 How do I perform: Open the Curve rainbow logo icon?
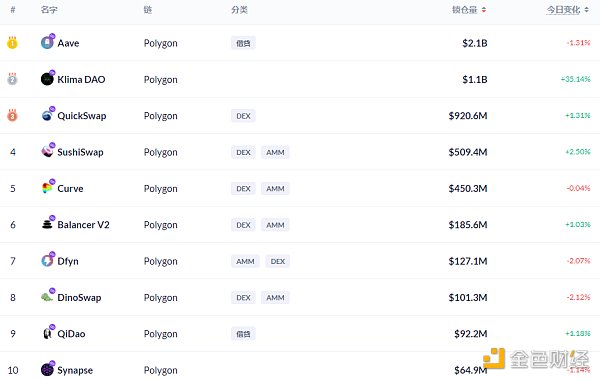coord(47,188)
